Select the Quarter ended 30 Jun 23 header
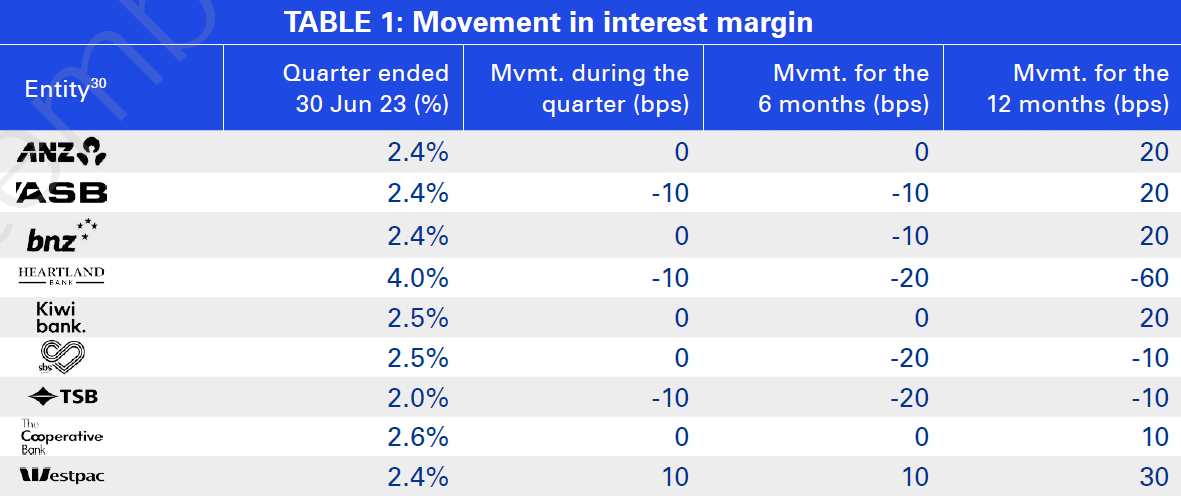This screenshot has height=496, width=1181. point(366,88)
